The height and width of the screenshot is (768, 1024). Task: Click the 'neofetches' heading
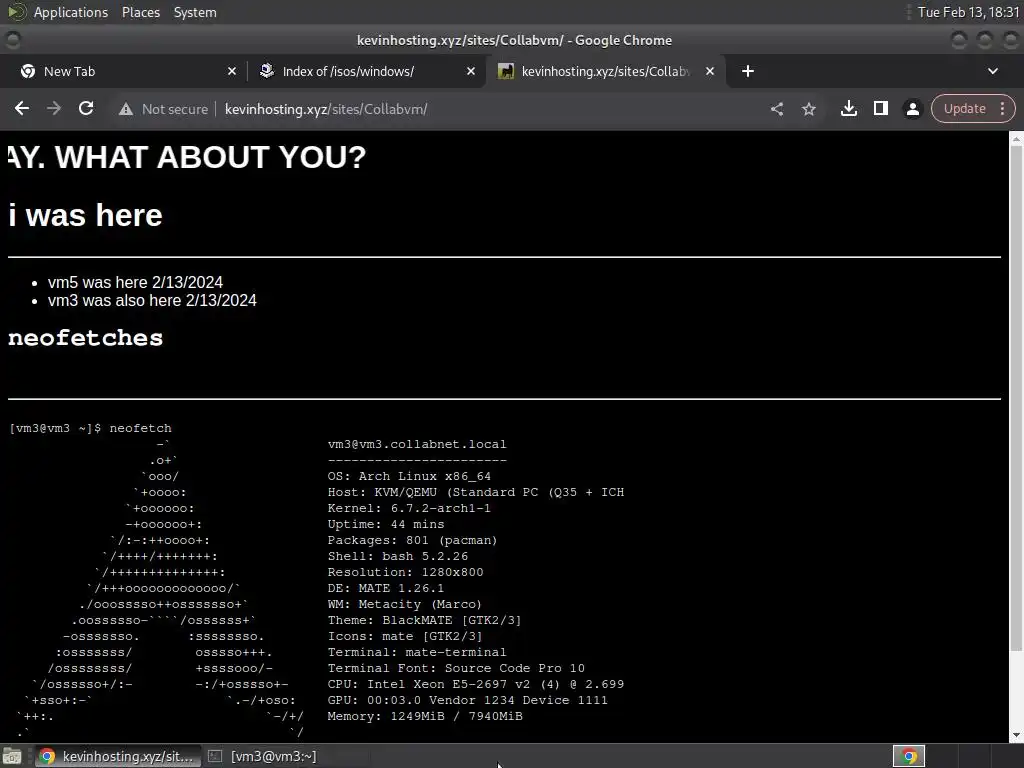click(x=86, y=338)
